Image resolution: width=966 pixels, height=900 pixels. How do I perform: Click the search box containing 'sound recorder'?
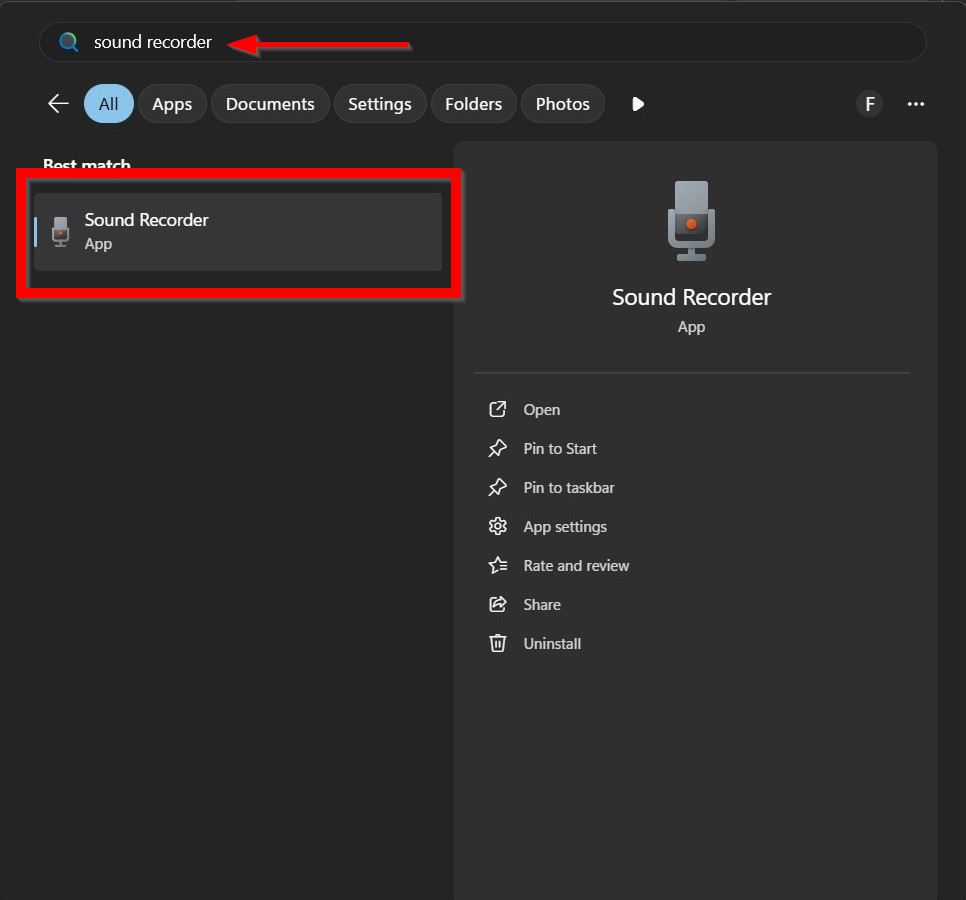482,42
